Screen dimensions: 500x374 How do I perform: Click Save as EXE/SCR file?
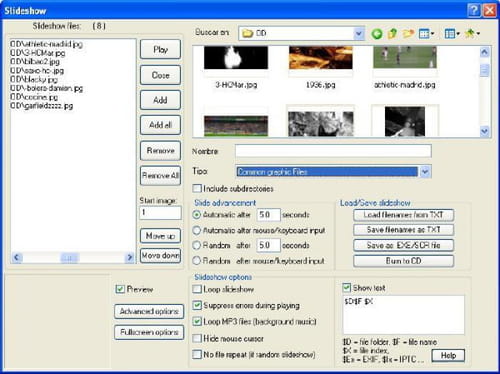(x=403, y=245)
